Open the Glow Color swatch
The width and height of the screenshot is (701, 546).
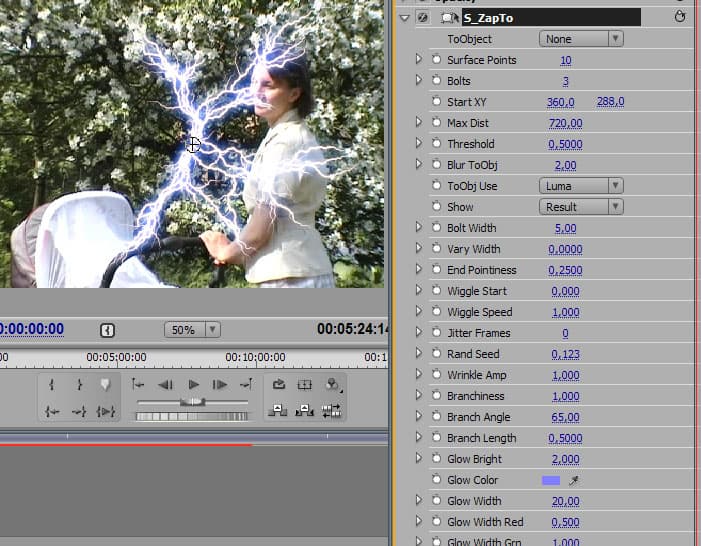pos(551,480)
